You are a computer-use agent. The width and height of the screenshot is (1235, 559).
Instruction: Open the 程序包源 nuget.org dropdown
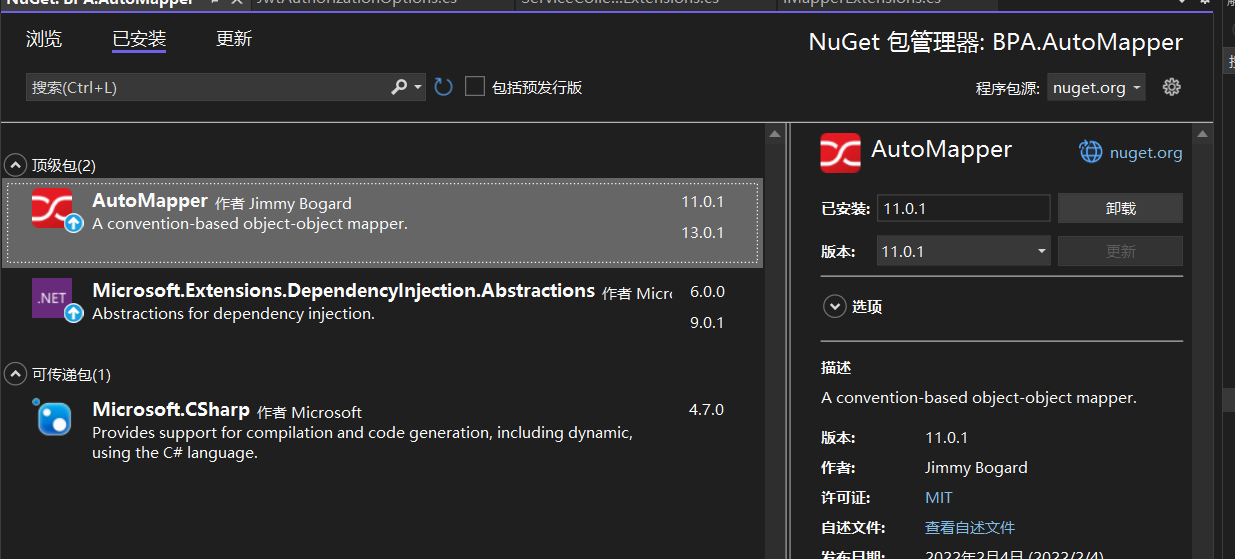point(1096,87)
